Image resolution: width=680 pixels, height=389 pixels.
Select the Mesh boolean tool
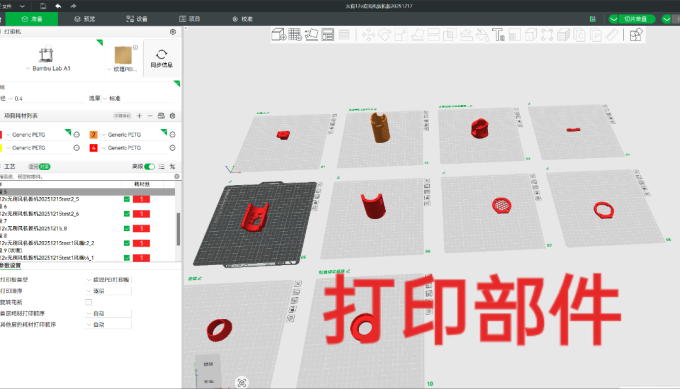coord(450,35)
